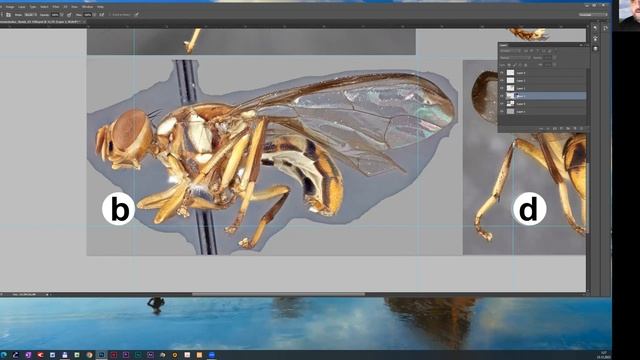Image resolution: width=640 pixels, height=360 pixels.
Task: Create a new group folder icon
Action: tap(568, 129)
